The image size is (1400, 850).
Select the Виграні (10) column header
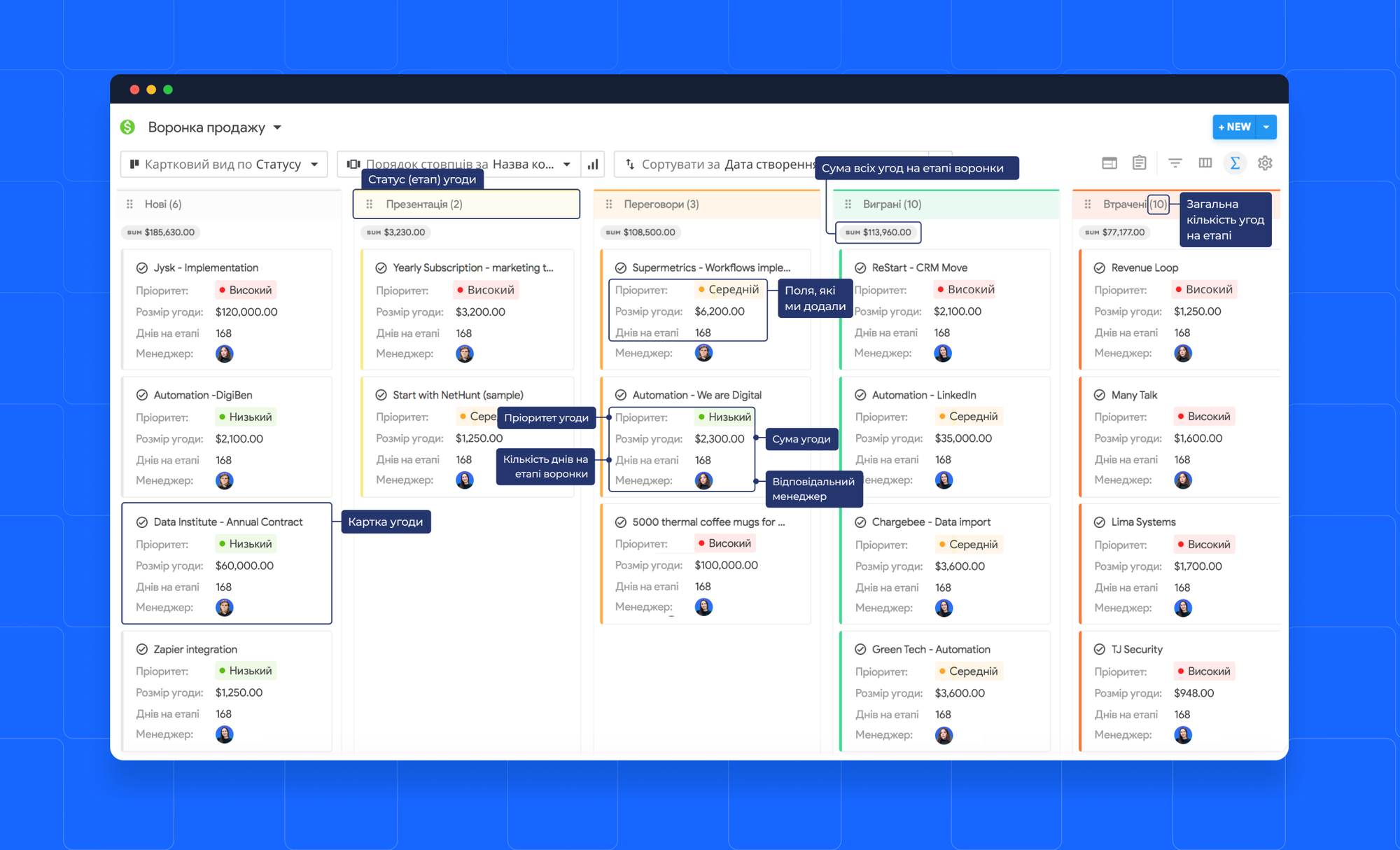[x=891, y=204]
